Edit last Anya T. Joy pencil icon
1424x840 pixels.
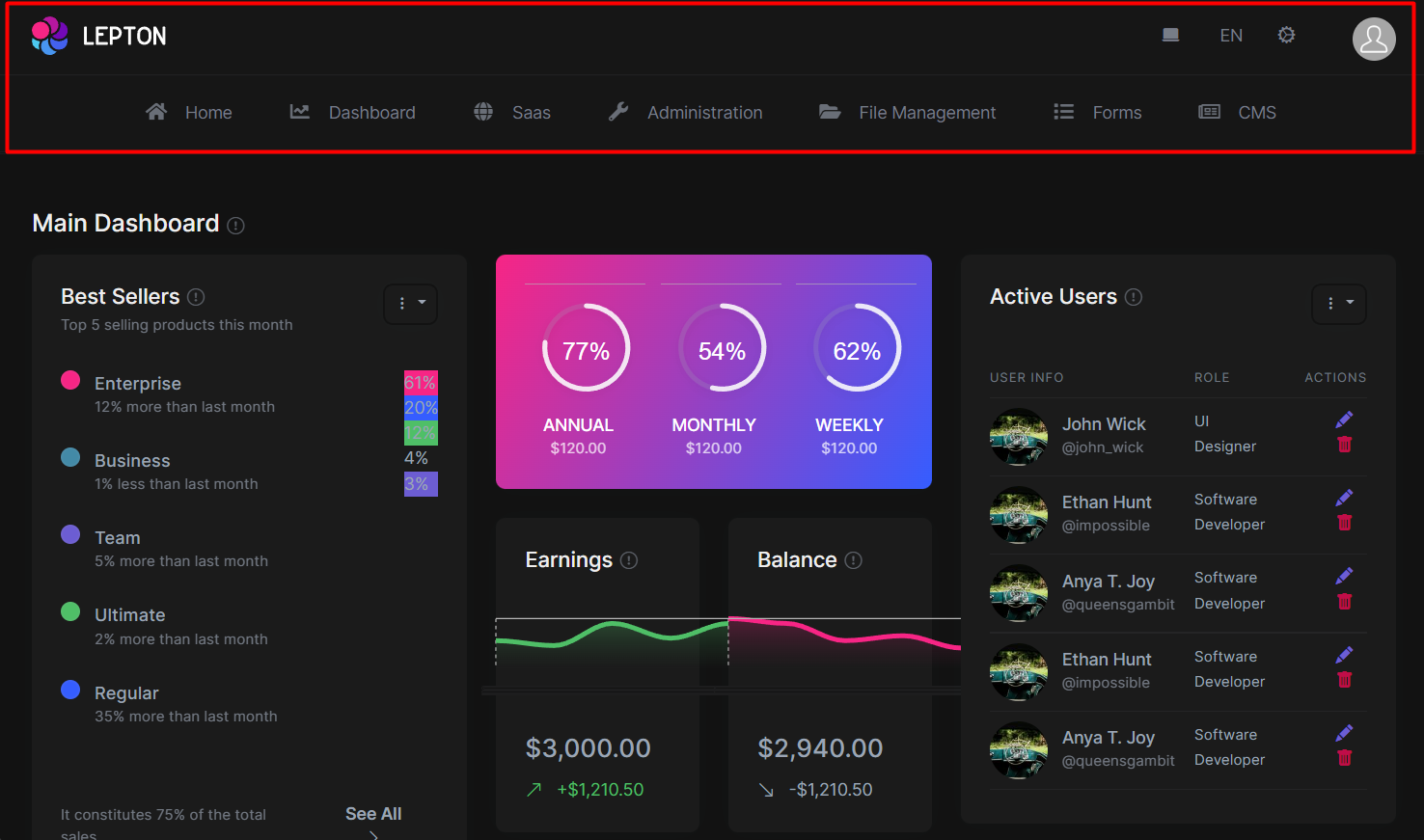1344,733
